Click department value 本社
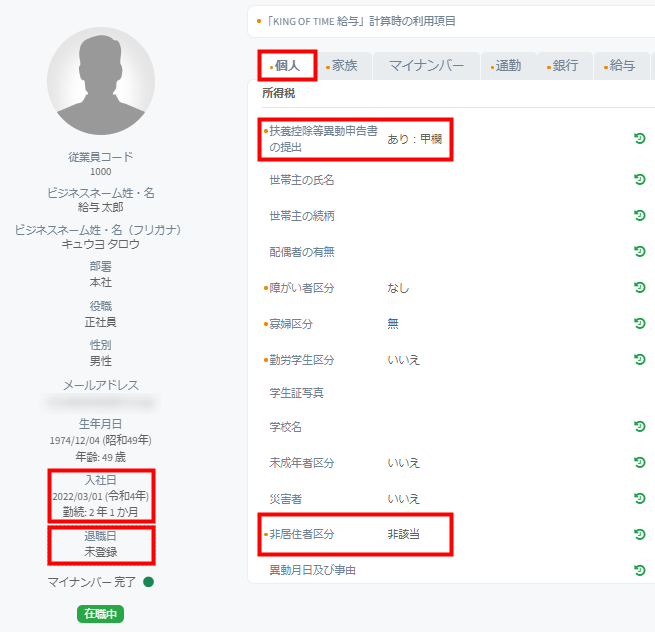The image size is (655, 632). tap(101, 282)
